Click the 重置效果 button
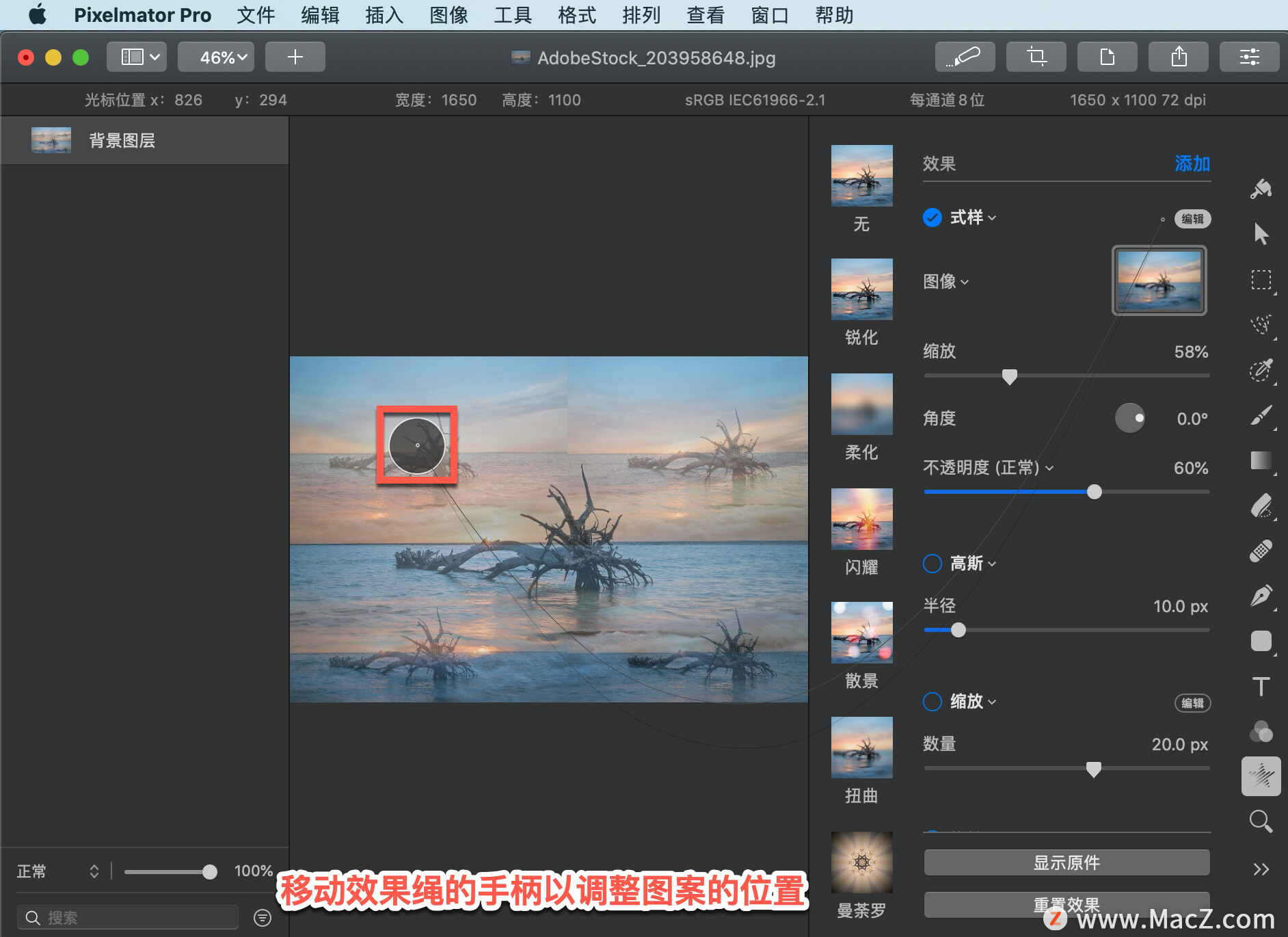 1066,905
